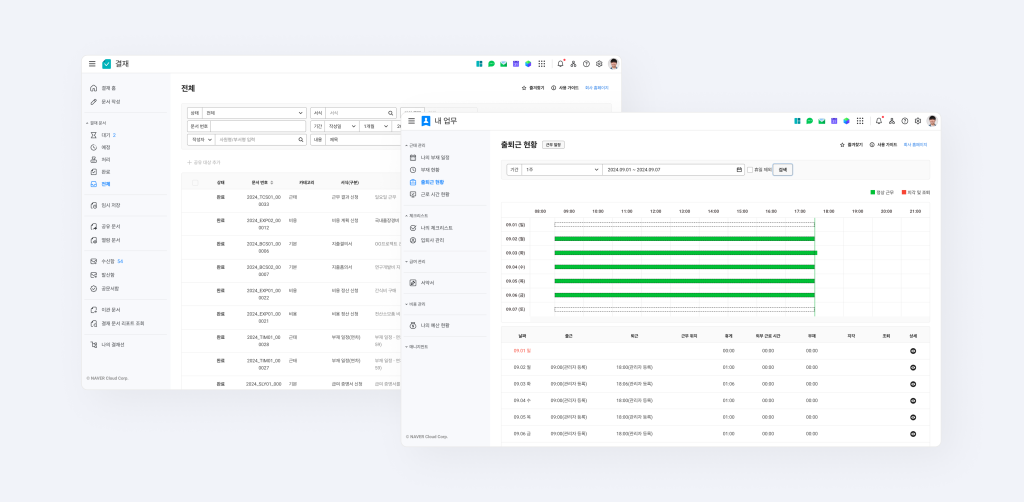Collapse 근태 관리 section in sidebar
Screen dimensions: 1024x502
point(408,145)
